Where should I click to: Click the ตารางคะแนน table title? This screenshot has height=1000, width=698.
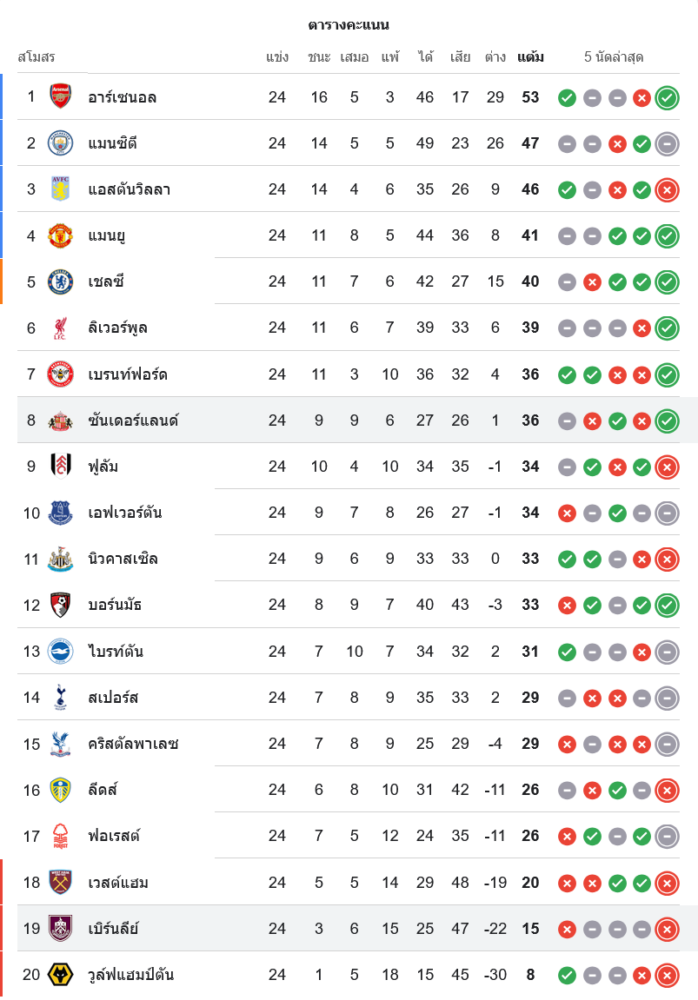tap(349, 25)
